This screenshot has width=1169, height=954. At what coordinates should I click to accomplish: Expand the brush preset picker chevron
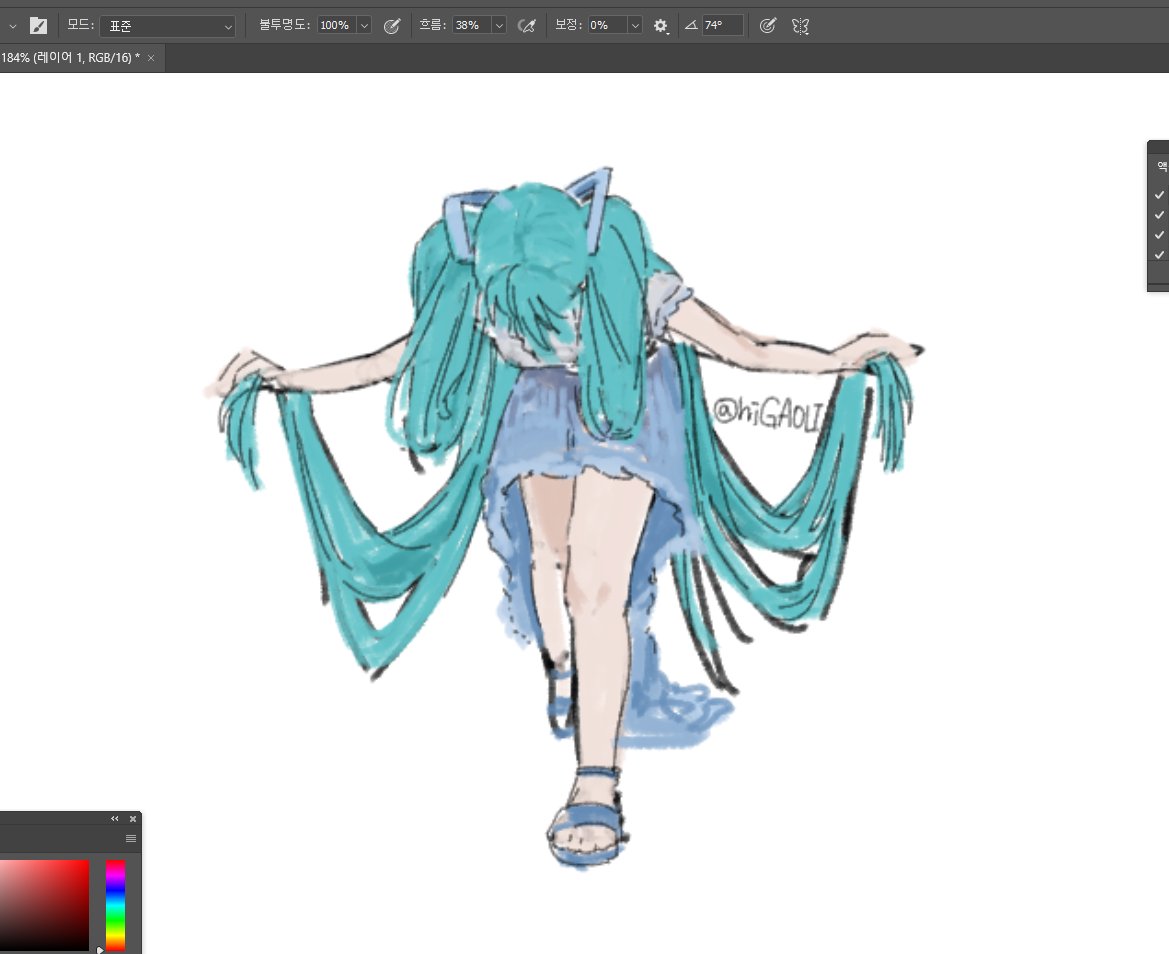(x=12, y=26)
